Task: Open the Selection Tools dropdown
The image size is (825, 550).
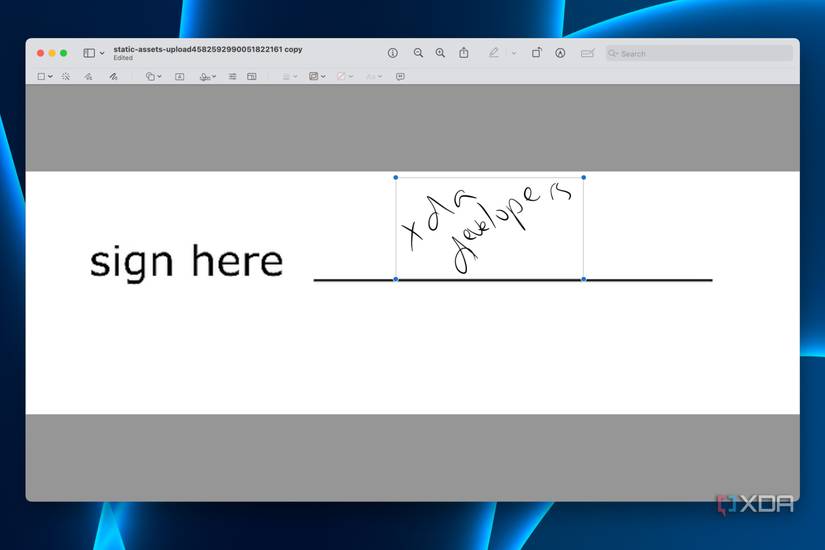Action: click(45, 77)
